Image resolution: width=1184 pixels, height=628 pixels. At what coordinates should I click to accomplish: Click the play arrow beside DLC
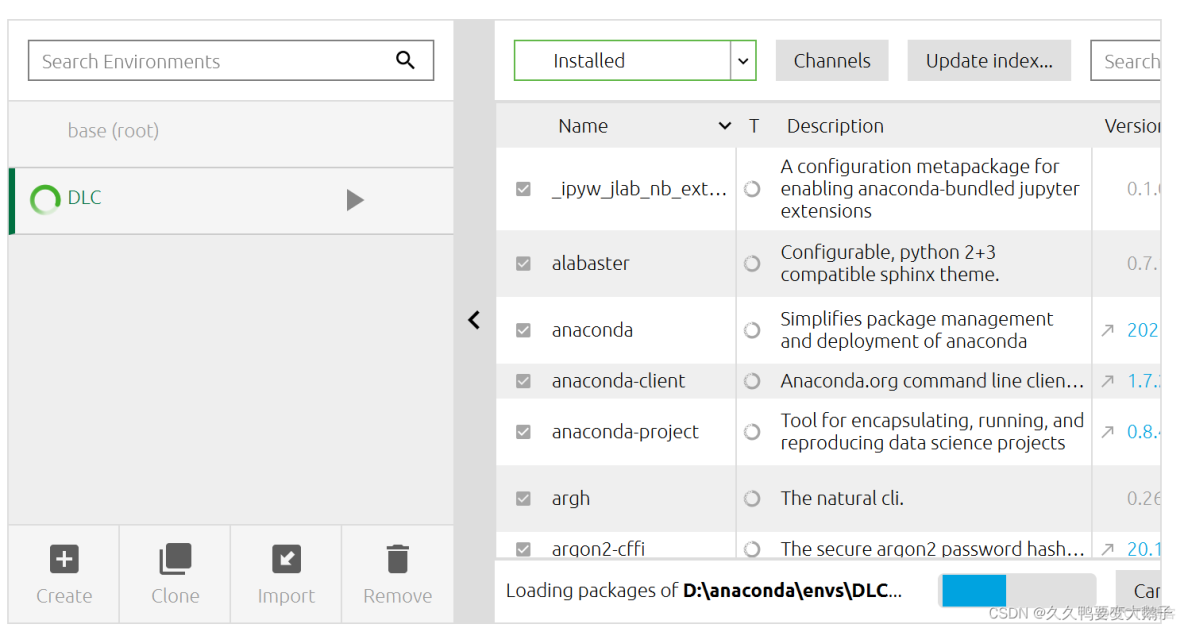tap(355, 200)
